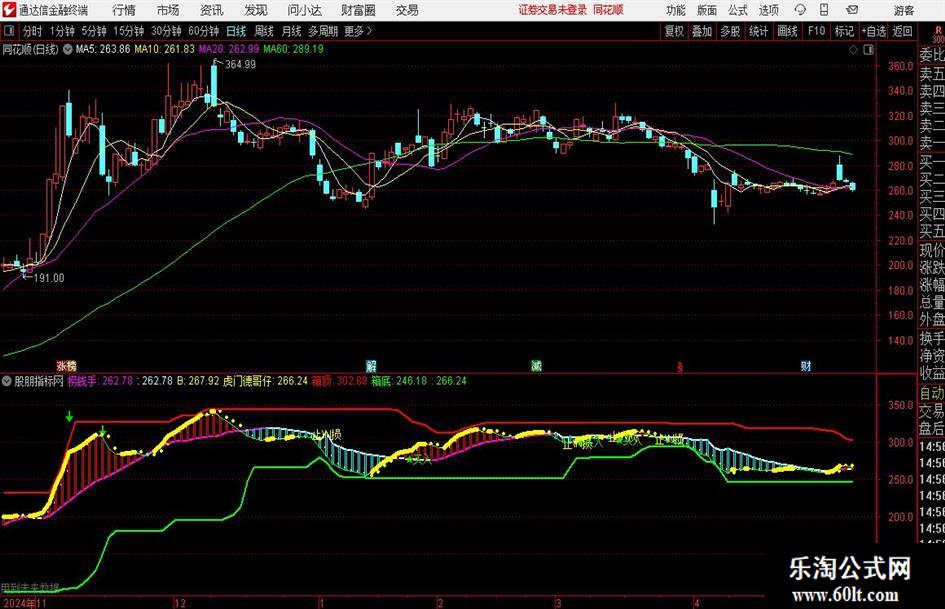
Task: Click the 2024年11 date axis label
Action: [x=25, y=603]
